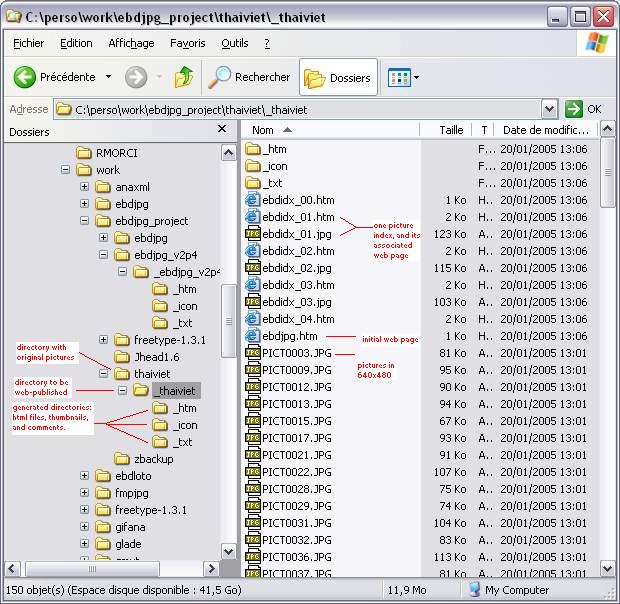
Task: Select ebdidx_04.htm file name
Action: coord(298,319)
